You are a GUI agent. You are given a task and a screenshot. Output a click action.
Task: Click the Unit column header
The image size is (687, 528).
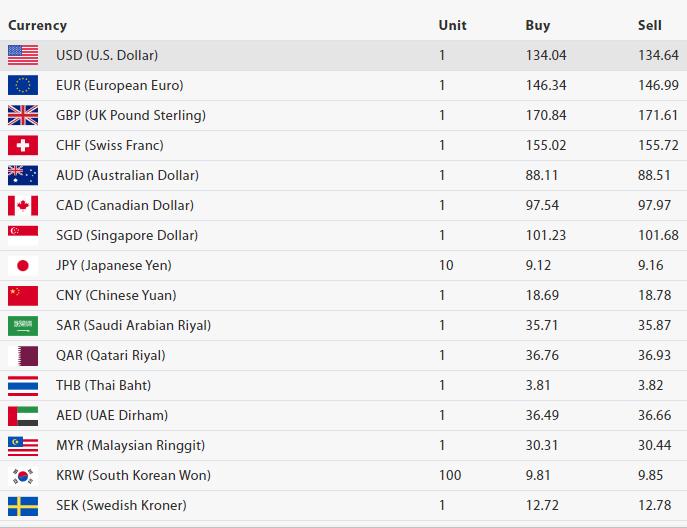451,25
